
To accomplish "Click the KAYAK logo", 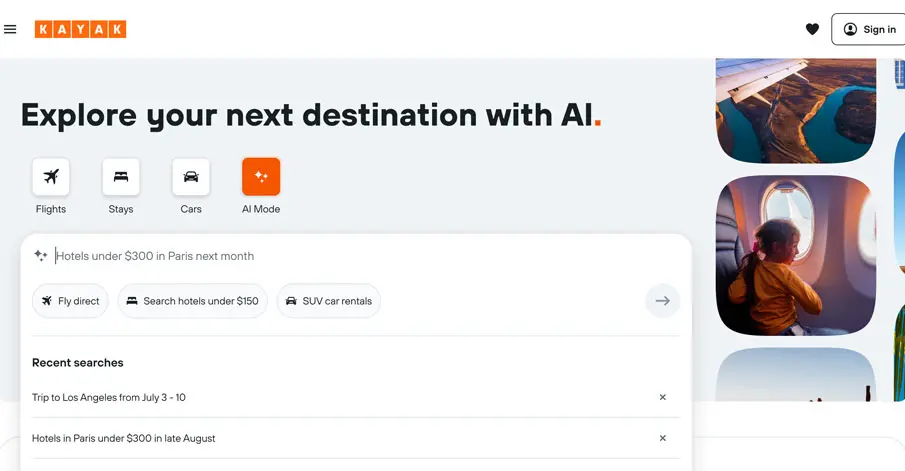I will (x=80, y=29).
